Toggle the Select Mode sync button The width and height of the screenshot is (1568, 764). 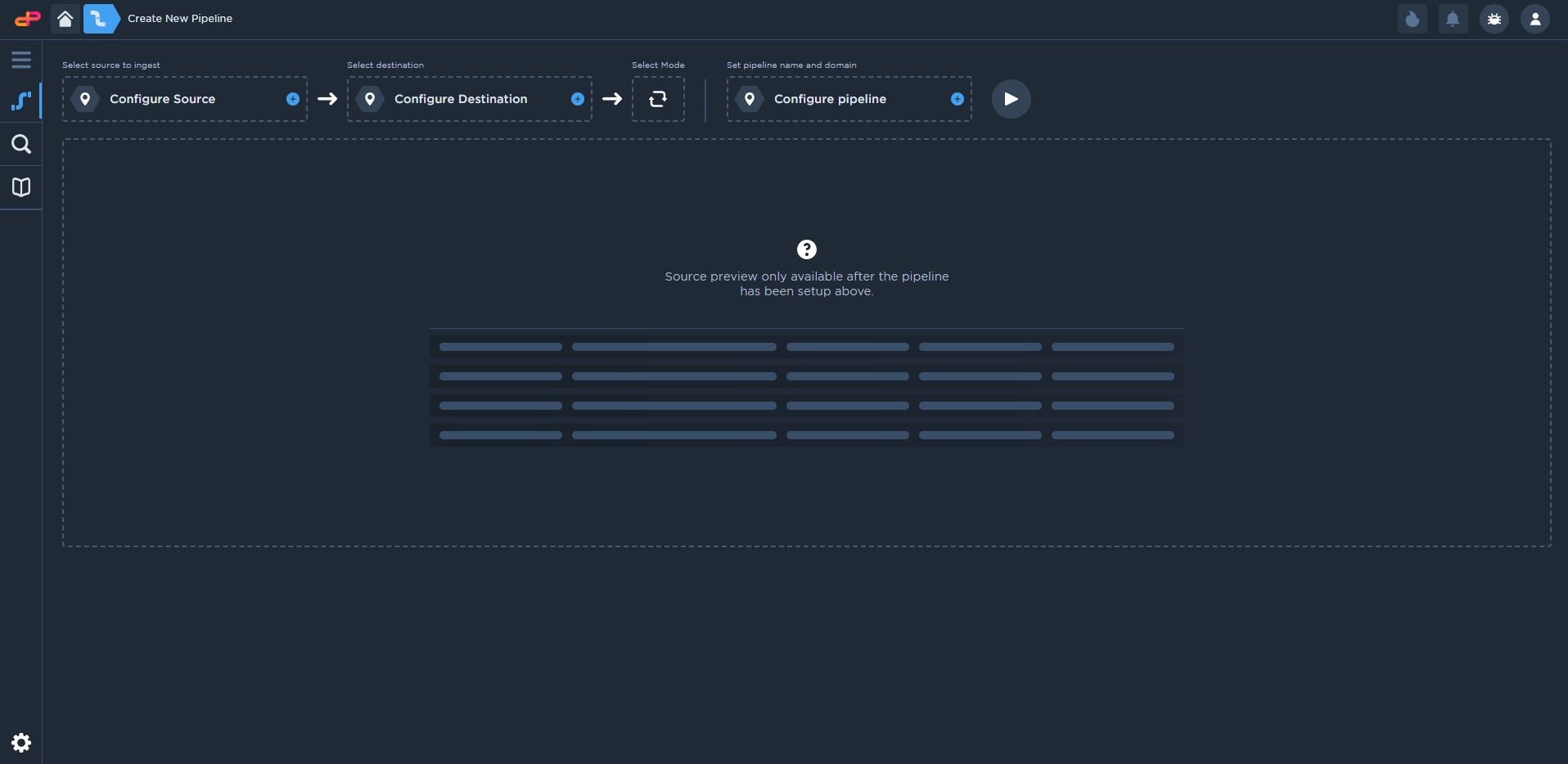coord(658,99)
